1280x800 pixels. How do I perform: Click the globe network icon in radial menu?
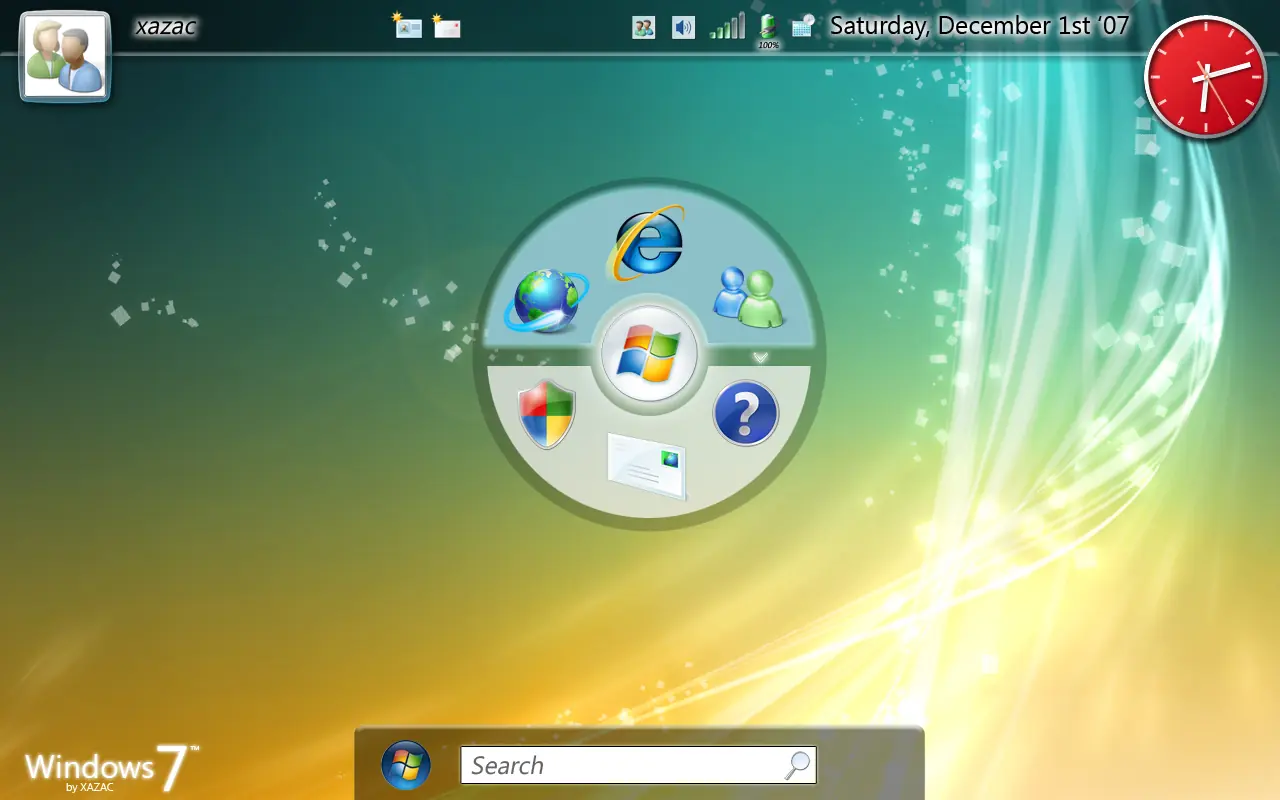(545, 300)
